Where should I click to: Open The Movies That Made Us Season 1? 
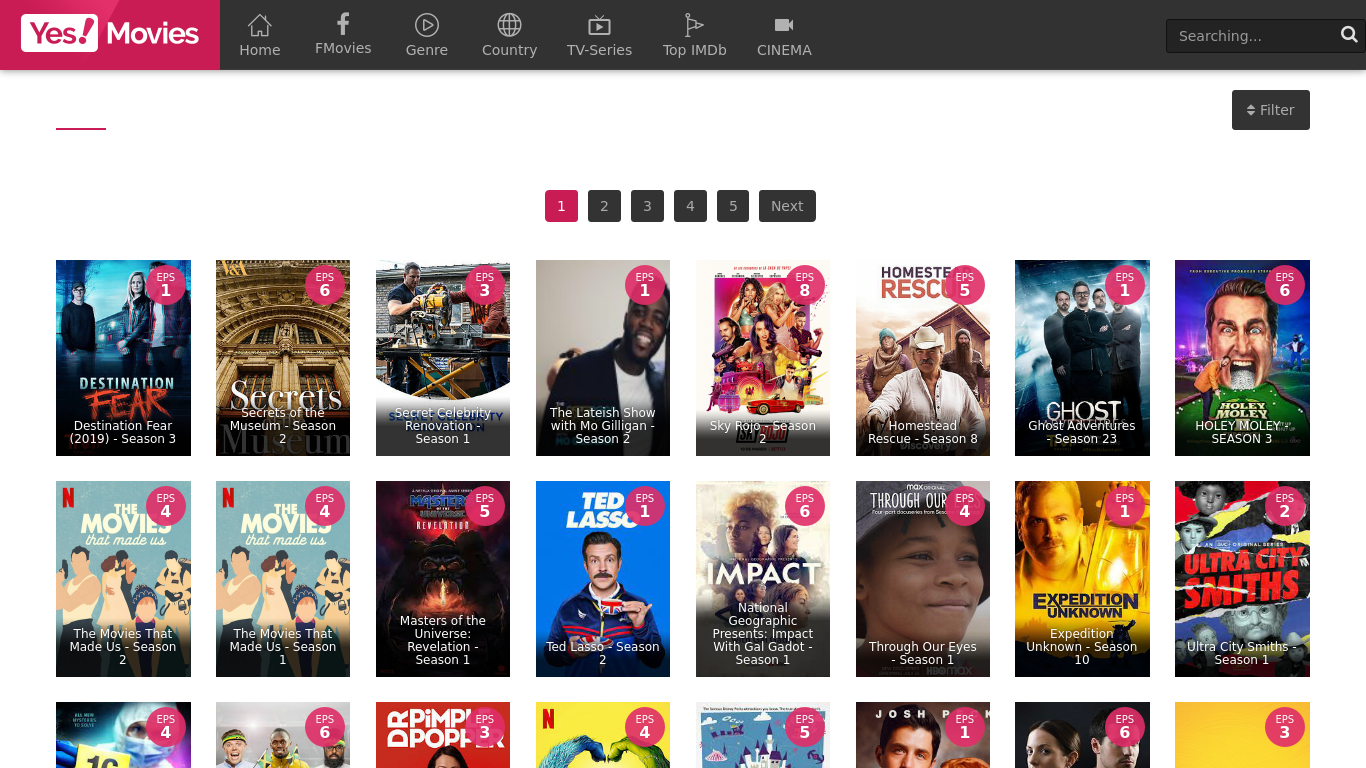(283, 579)
